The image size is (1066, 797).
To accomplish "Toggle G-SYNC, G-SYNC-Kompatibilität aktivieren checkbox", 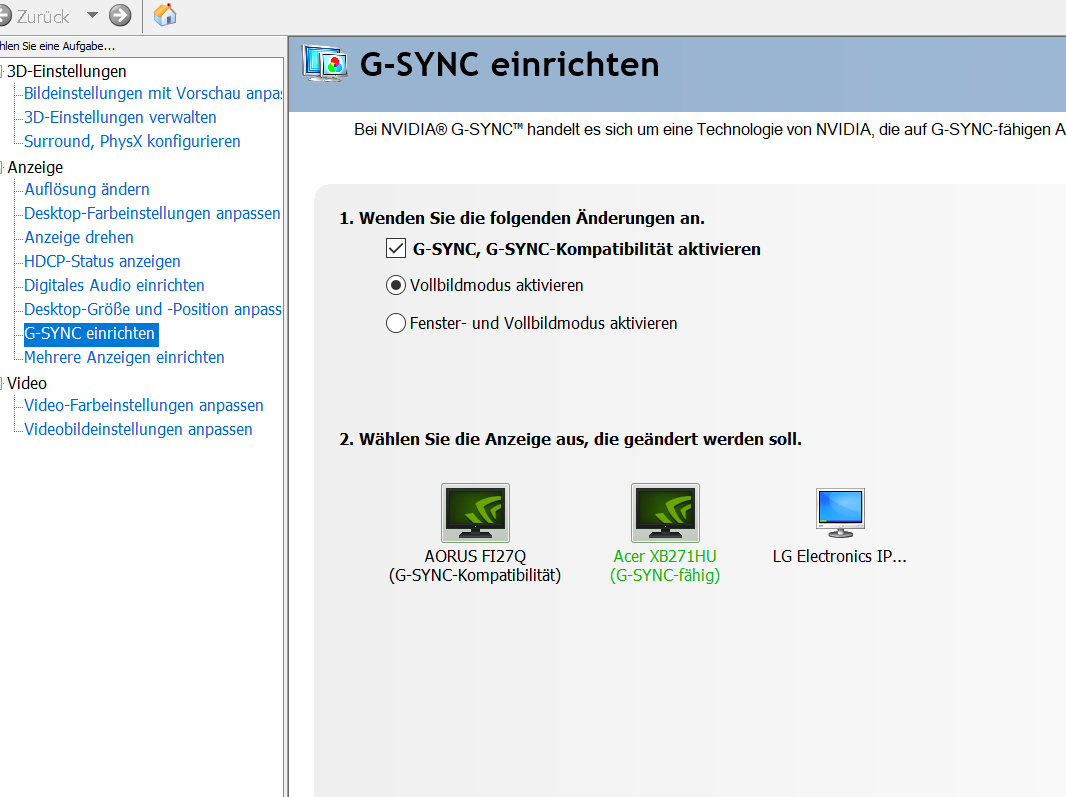I will click(396, 249).
